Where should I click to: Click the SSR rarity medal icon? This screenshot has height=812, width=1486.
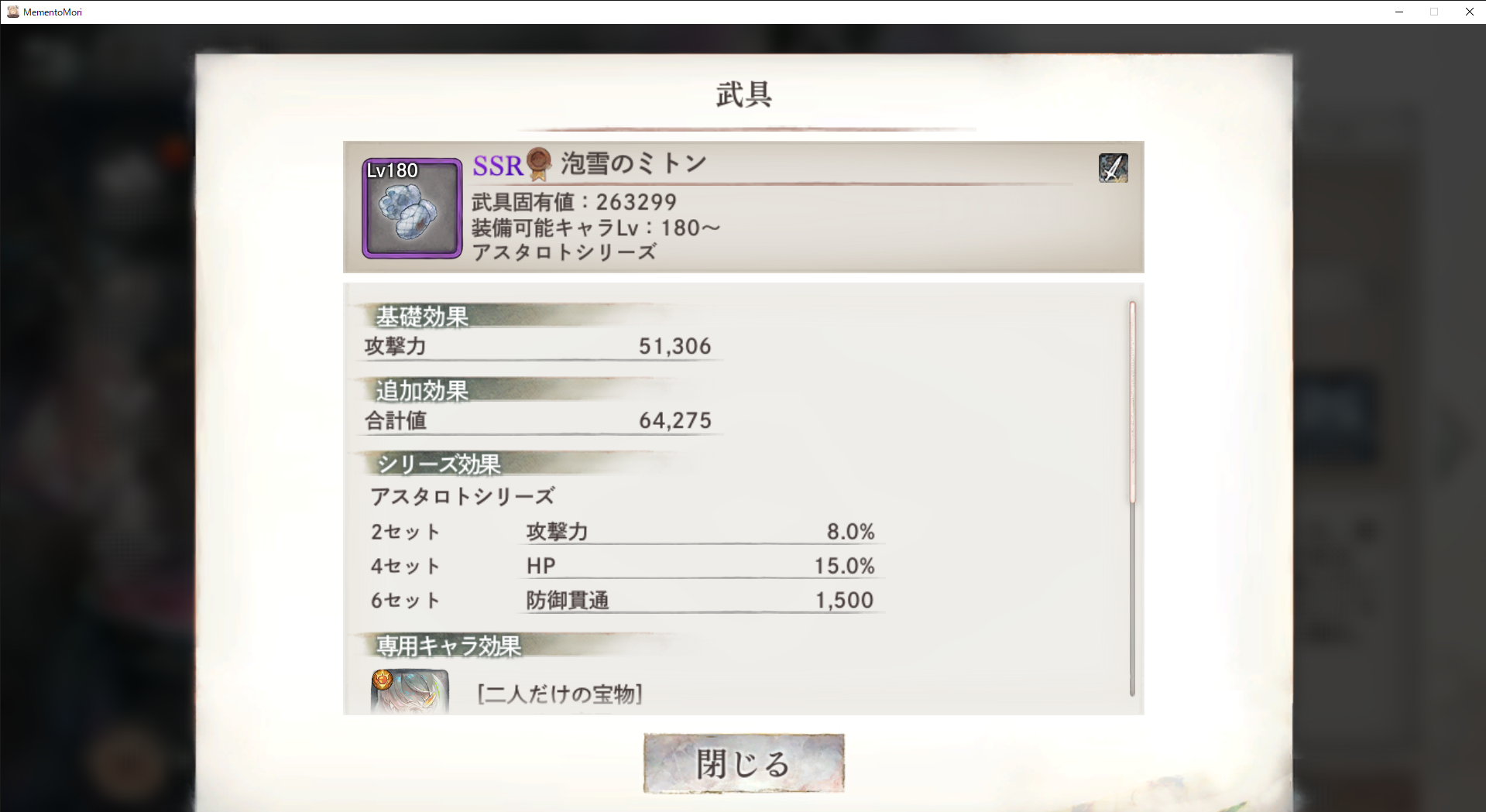539,164
